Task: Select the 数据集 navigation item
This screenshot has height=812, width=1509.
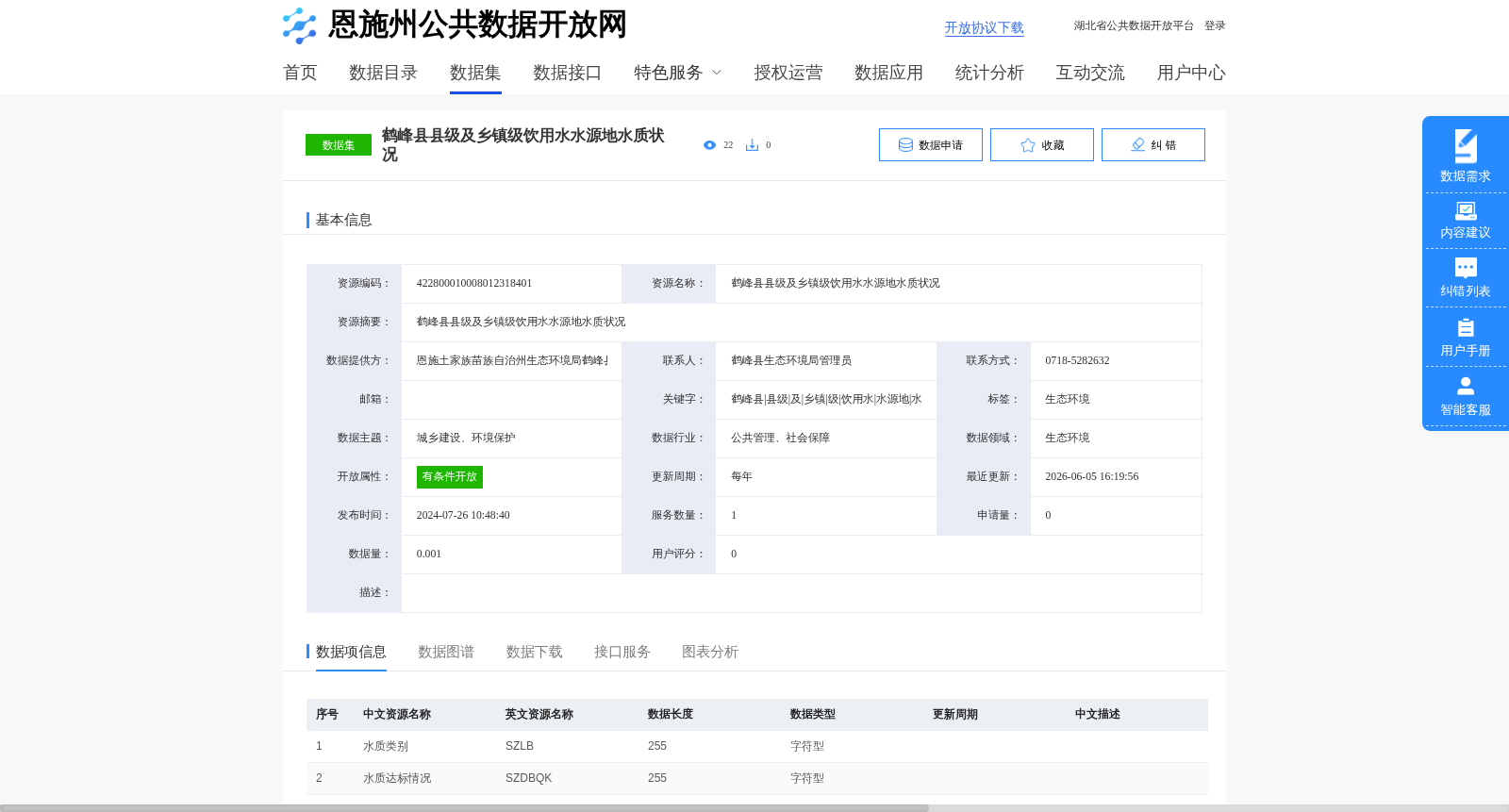Action: tap(475, 73)
